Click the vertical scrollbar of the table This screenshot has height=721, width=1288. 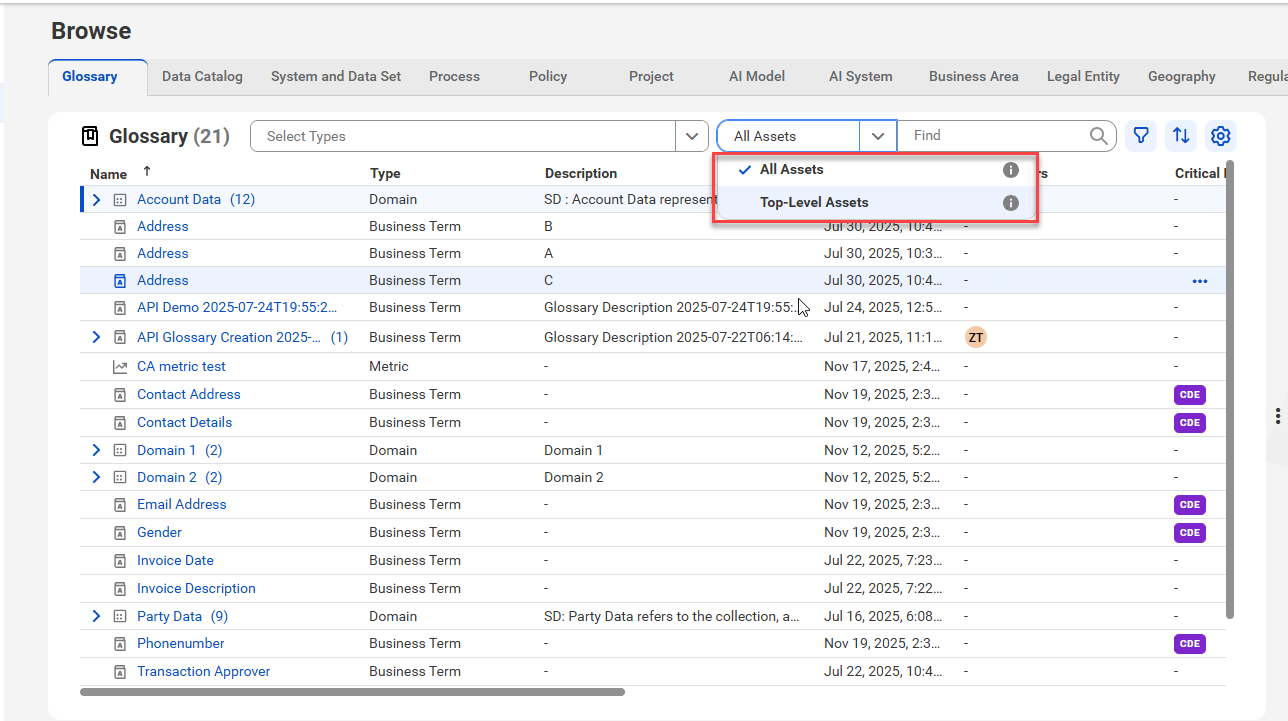pyautogui.click(x=1230, y=388)
